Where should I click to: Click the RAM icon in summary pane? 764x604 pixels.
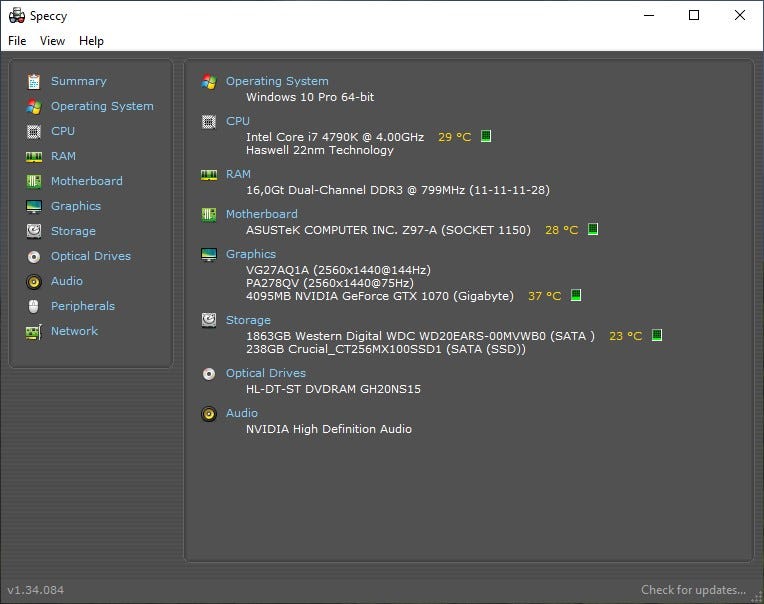pos(209,175)
